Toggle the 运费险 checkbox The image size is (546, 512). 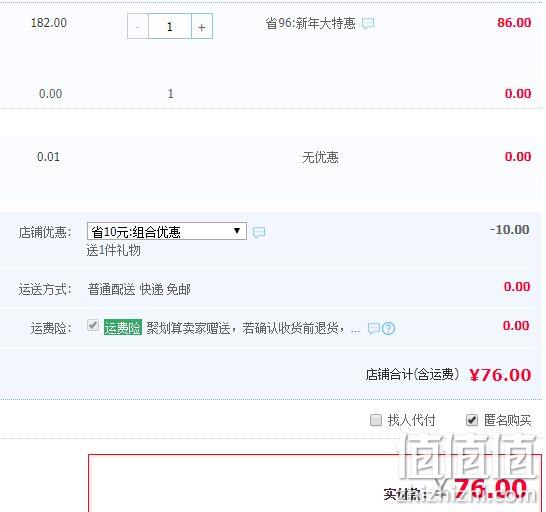(x=93, y=325)
